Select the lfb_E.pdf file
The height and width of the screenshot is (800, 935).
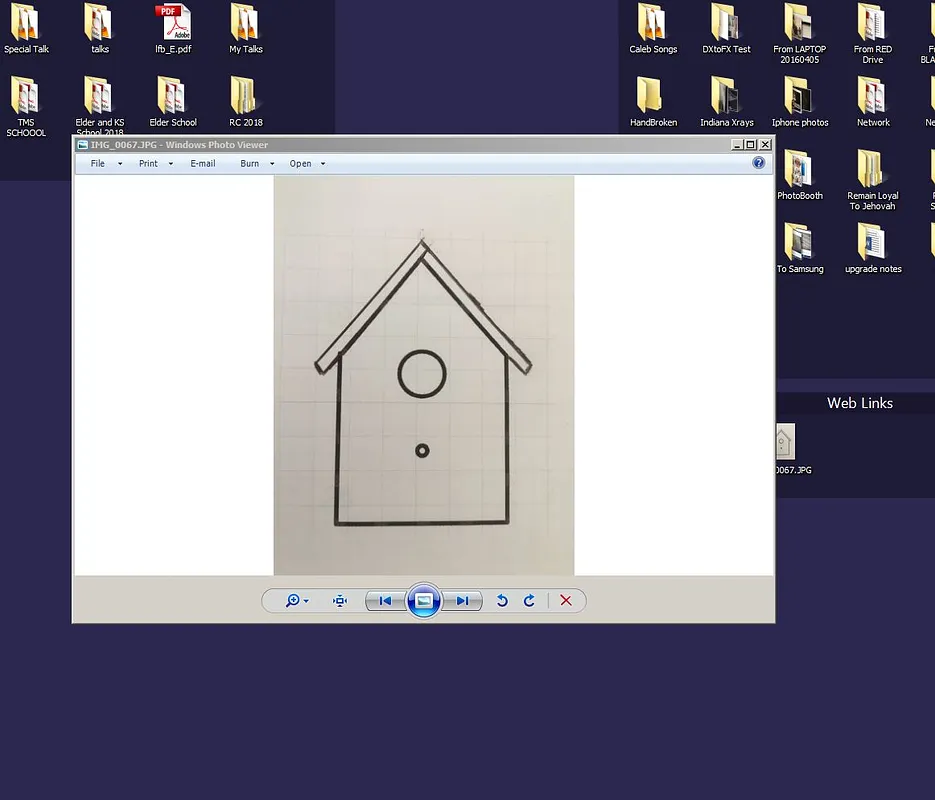pyautogui.click(x=173, y=29)
